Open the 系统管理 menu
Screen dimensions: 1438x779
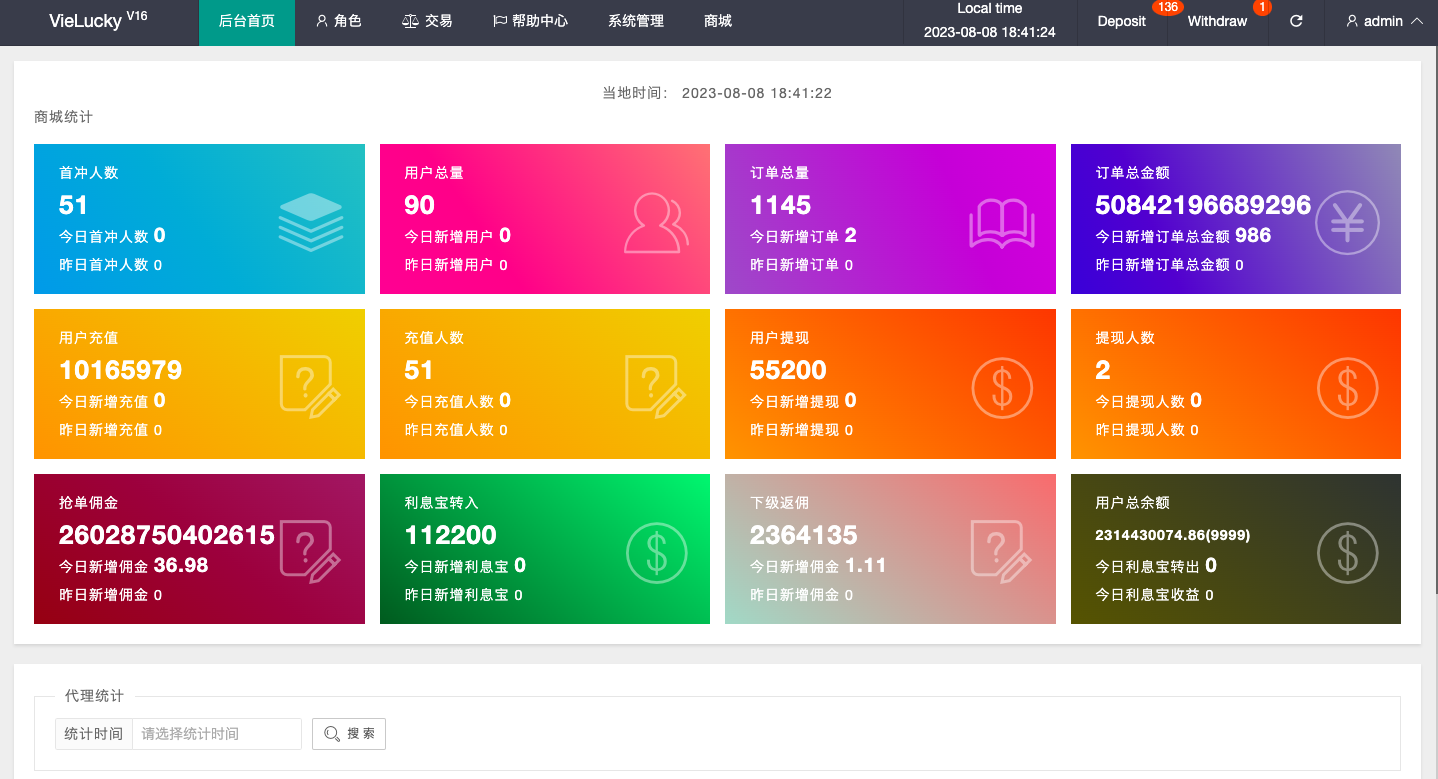tap(636, 21)
